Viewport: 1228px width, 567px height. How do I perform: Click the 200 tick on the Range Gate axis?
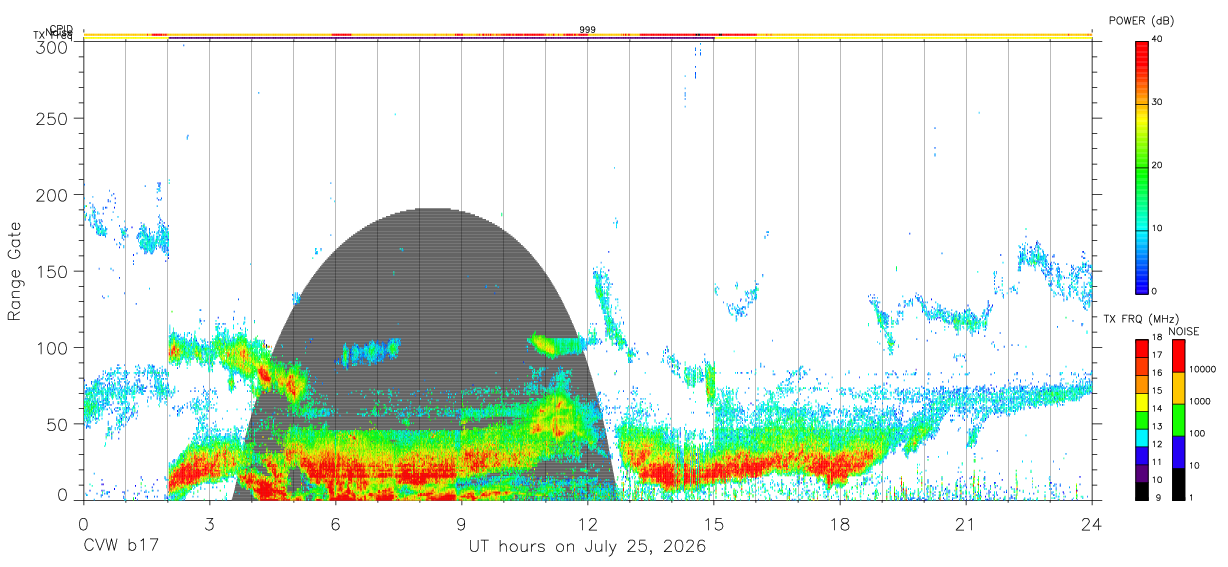coord(52,195)
